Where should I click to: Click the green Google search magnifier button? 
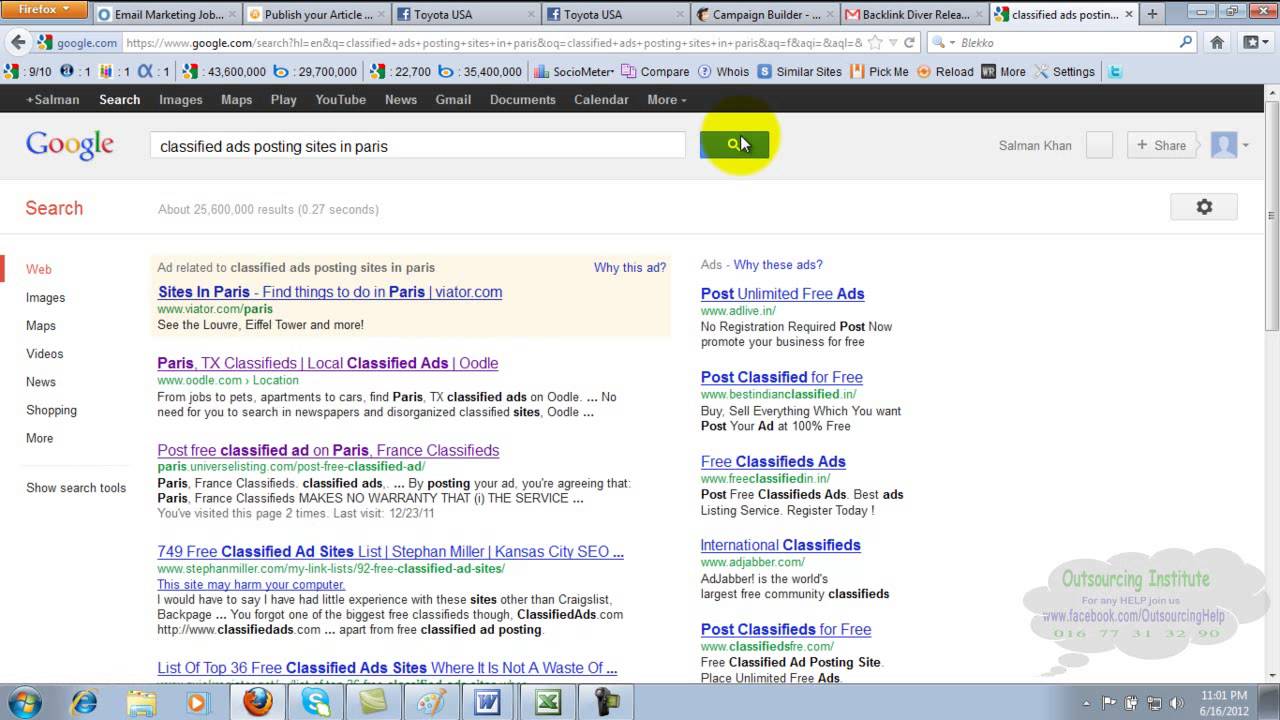(734, 145)
